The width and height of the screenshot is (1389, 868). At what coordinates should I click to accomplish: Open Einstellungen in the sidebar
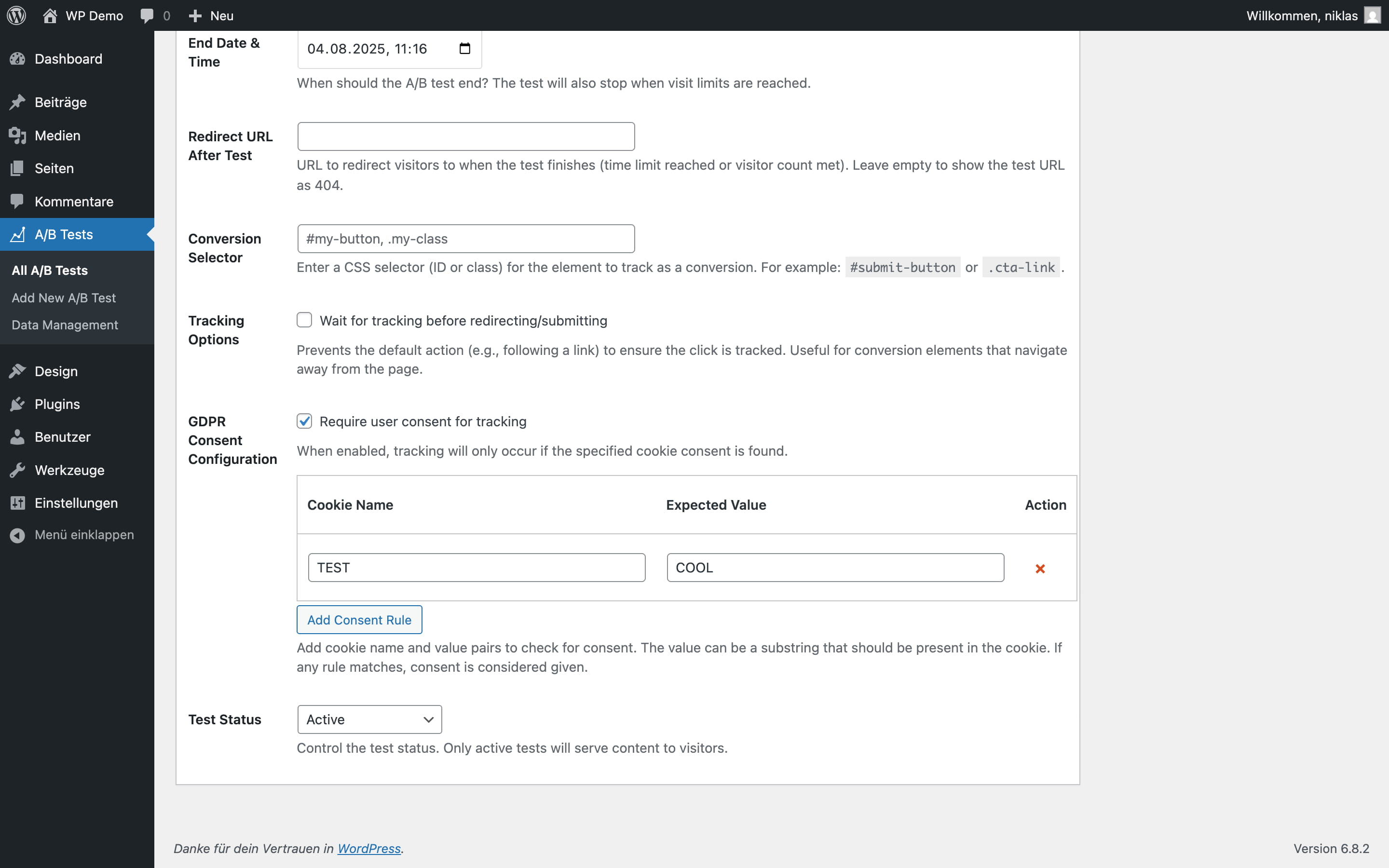coord(76,503)
